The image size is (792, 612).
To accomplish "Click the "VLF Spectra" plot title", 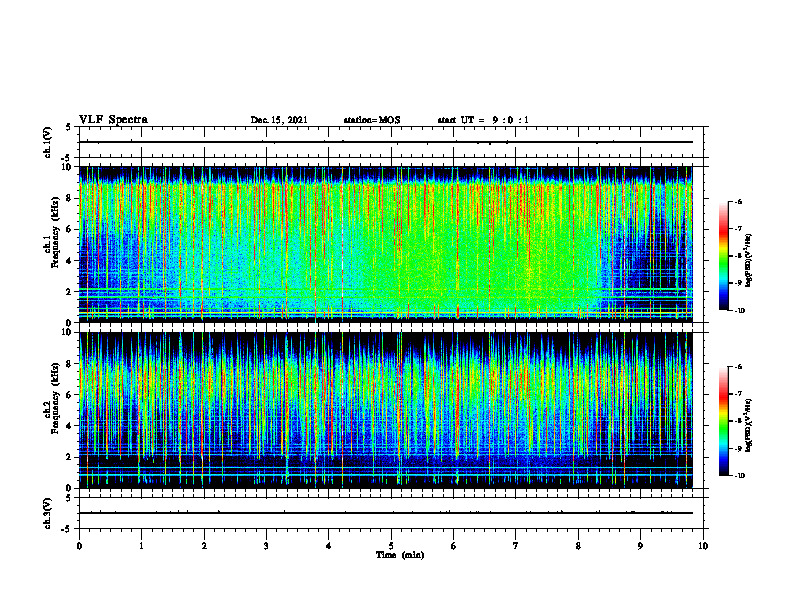I will [113, 120].
